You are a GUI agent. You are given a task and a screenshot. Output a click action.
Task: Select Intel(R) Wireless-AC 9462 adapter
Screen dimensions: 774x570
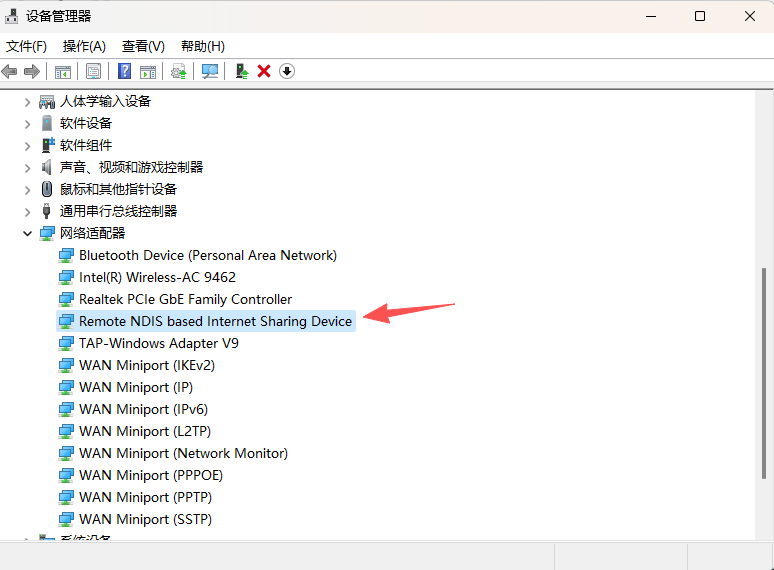[x=157, y=277]
